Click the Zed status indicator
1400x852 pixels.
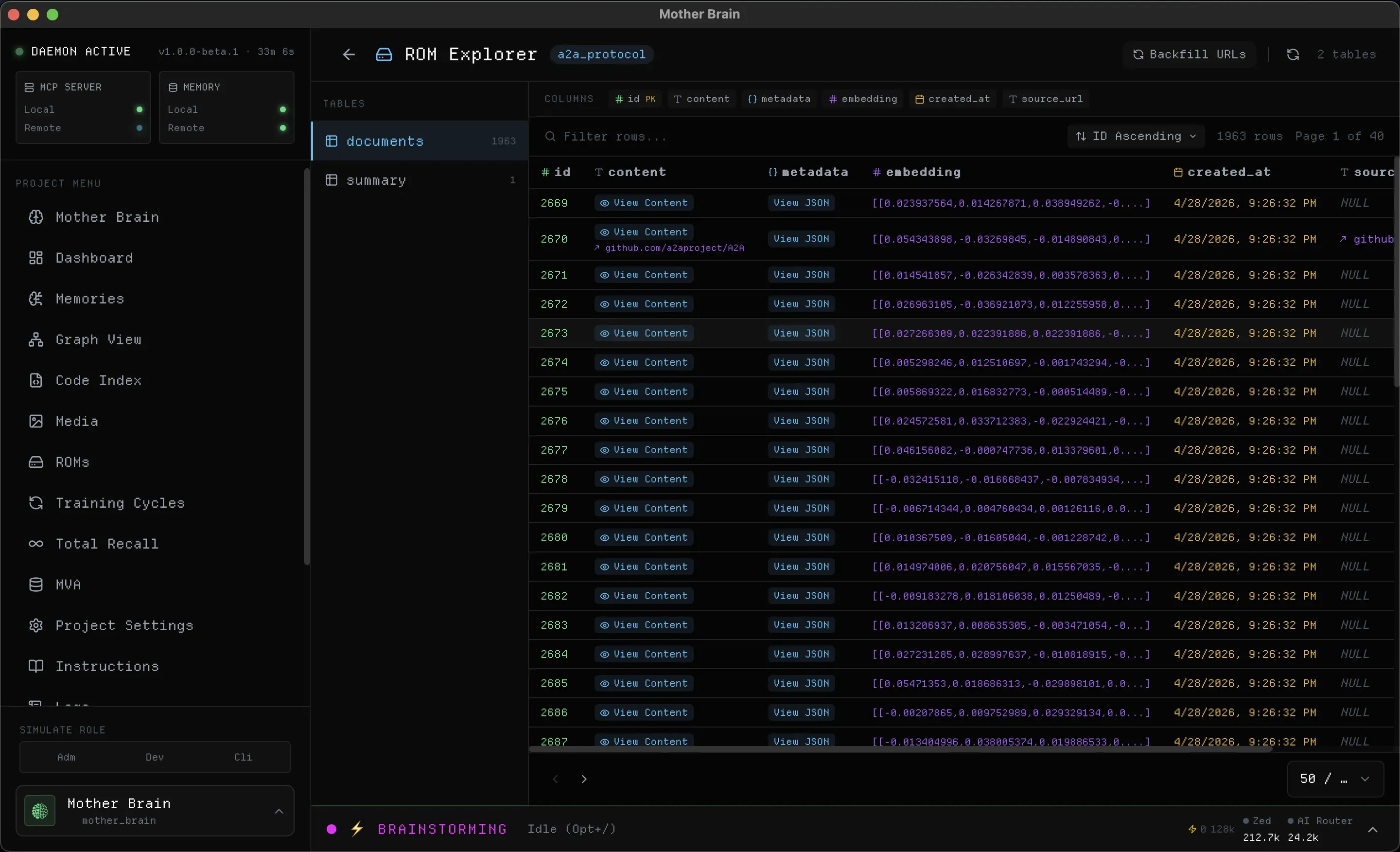tap(1257, 821)
